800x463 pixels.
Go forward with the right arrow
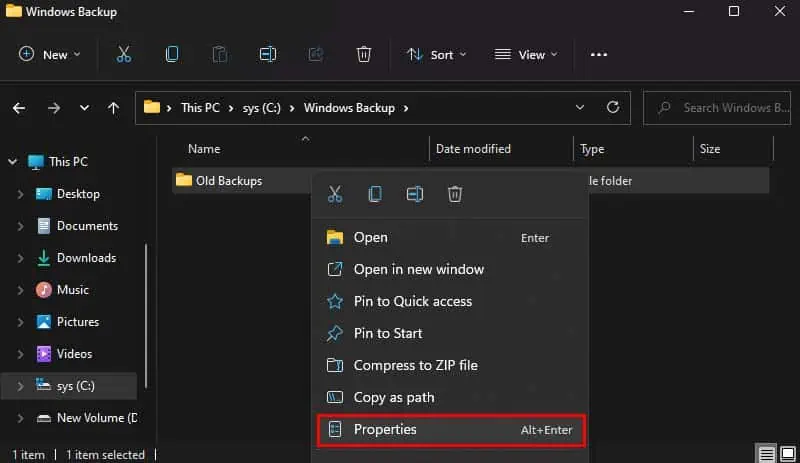point(54,108)
